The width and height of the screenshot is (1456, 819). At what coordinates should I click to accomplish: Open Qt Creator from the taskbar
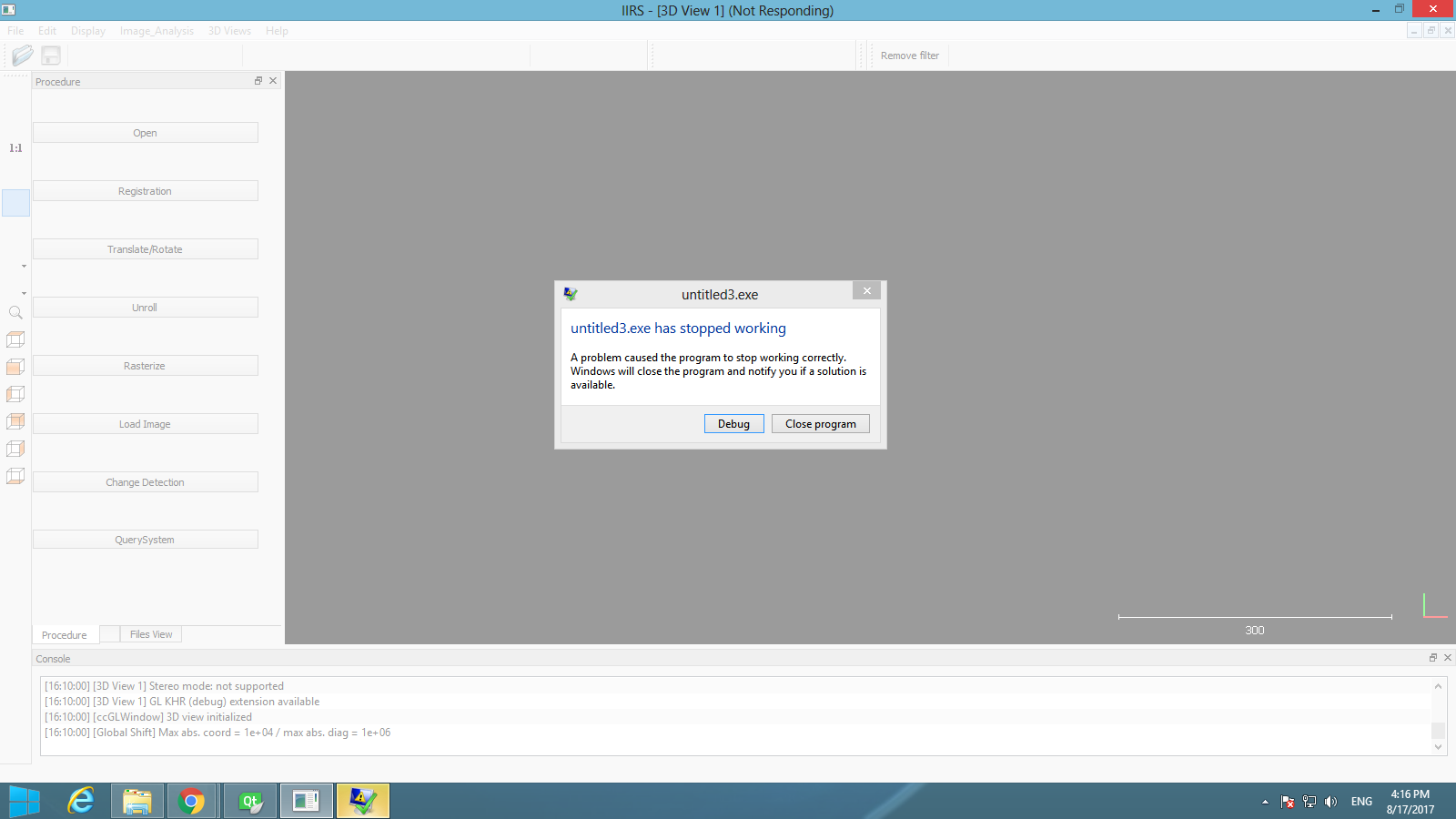point(250,801)
